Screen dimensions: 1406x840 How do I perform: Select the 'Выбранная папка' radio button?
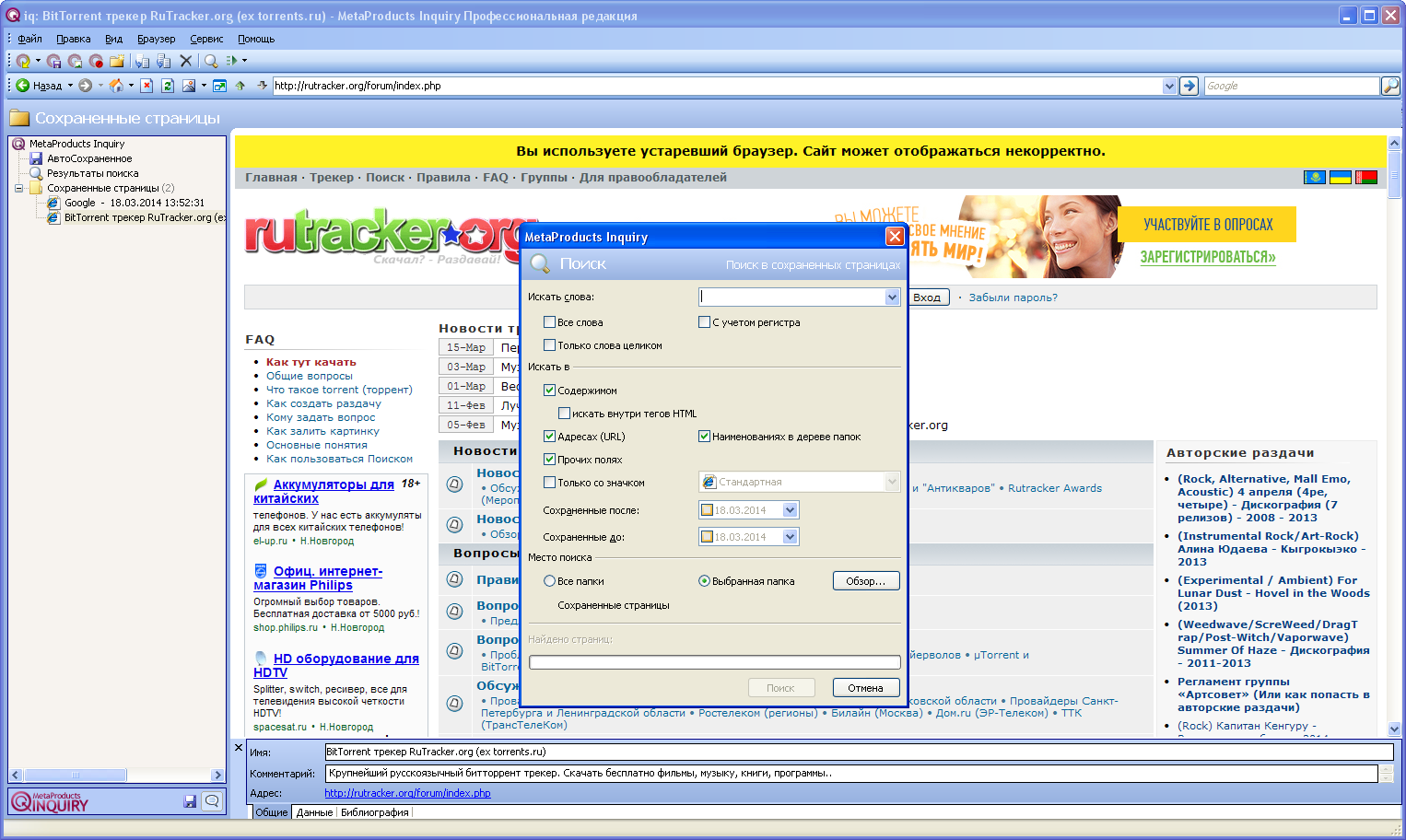704,581
